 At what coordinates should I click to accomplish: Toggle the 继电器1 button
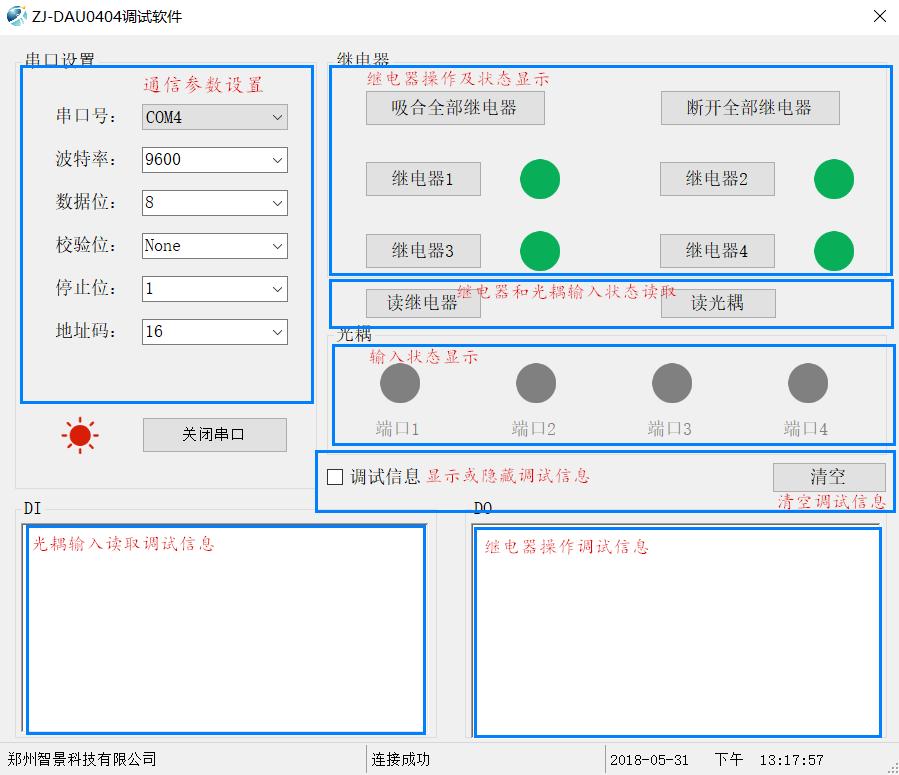[x=423, y=179]
